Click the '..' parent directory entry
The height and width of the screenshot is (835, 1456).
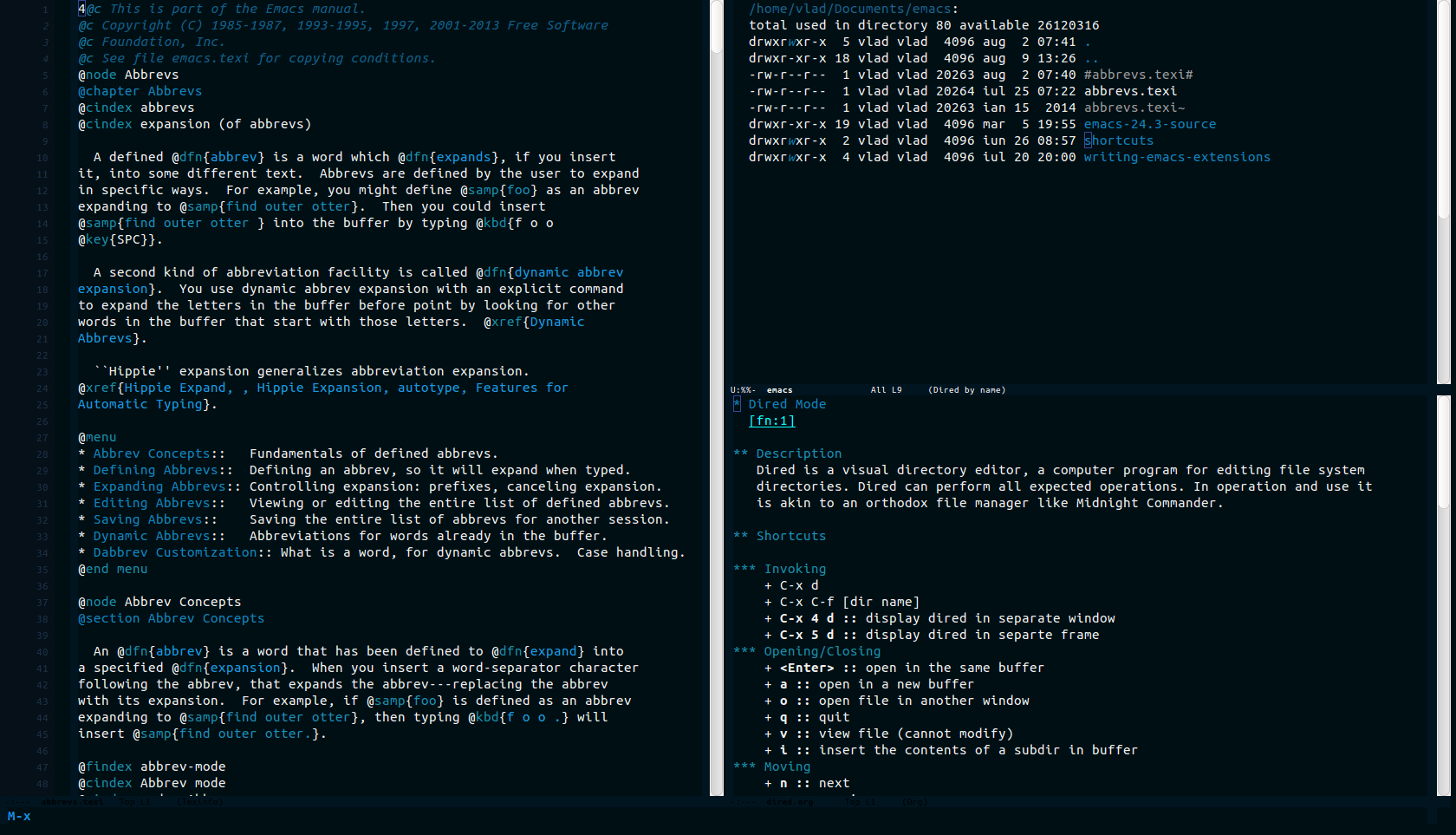point(1091,58)
